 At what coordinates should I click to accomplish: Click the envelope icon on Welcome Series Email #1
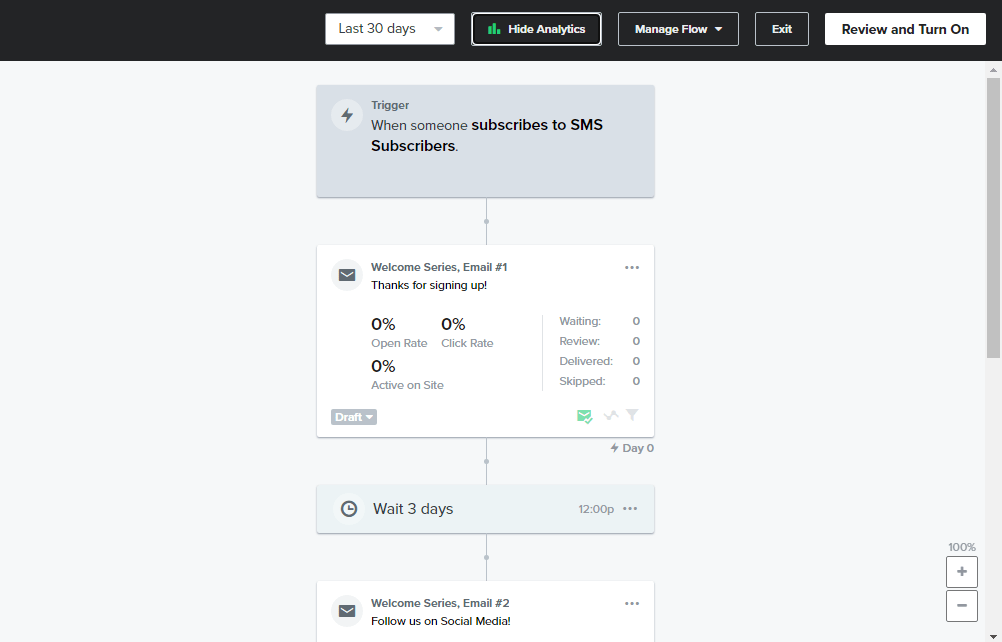346,275
